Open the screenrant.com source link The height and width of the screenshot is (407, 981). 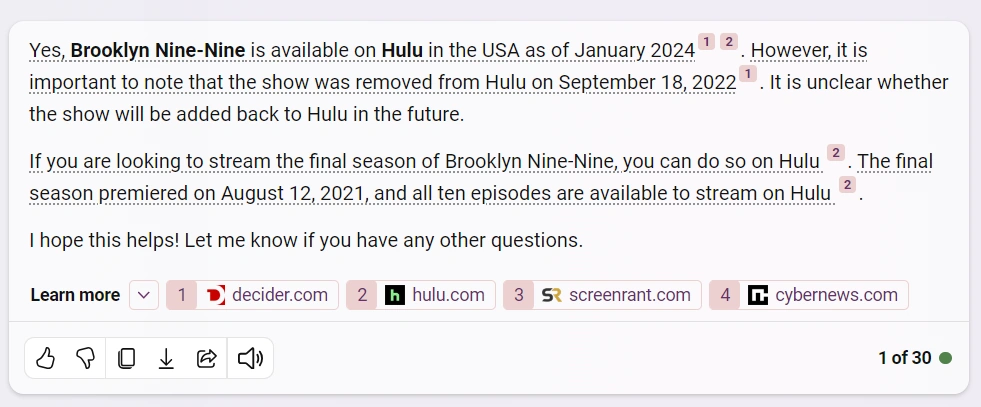tap(629, 295)
